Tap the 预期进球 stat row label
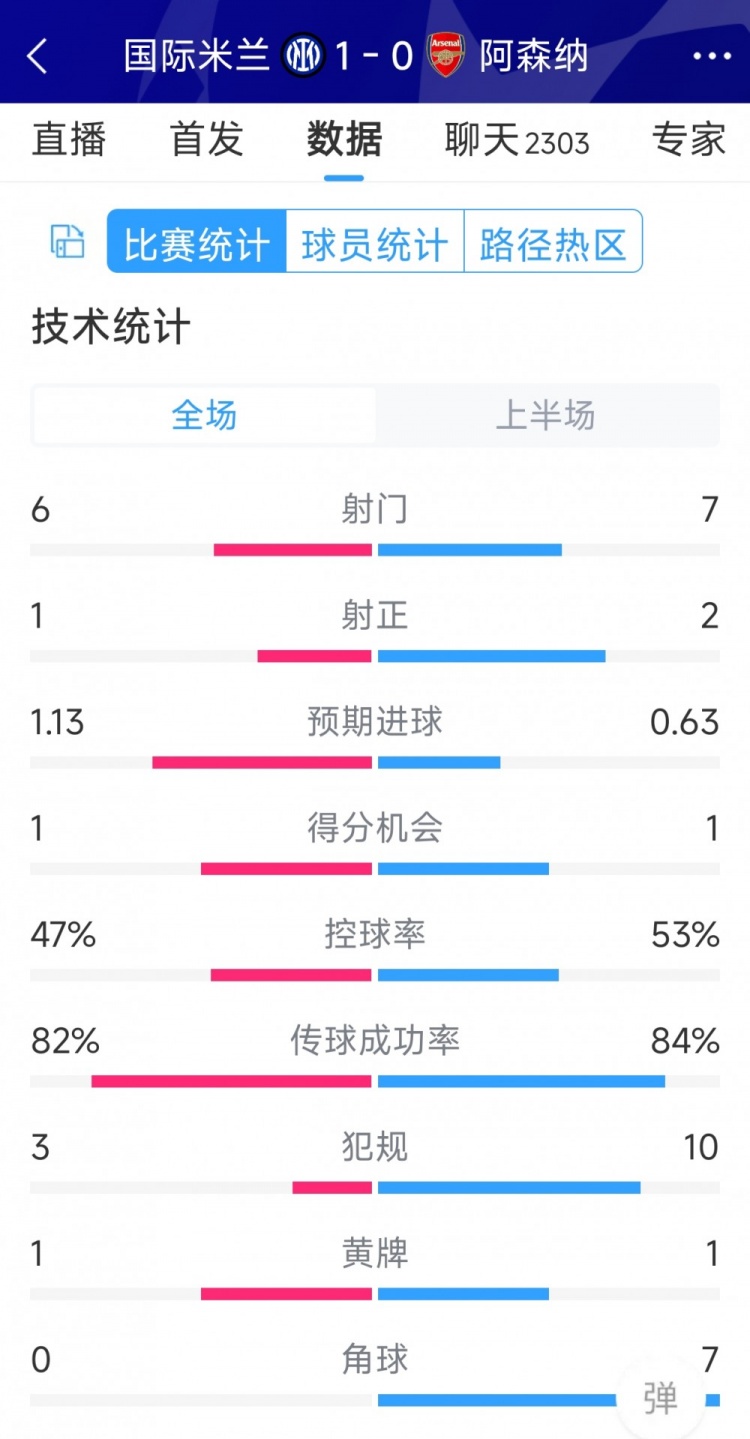 pyautogui.click(x=375, y=722)
